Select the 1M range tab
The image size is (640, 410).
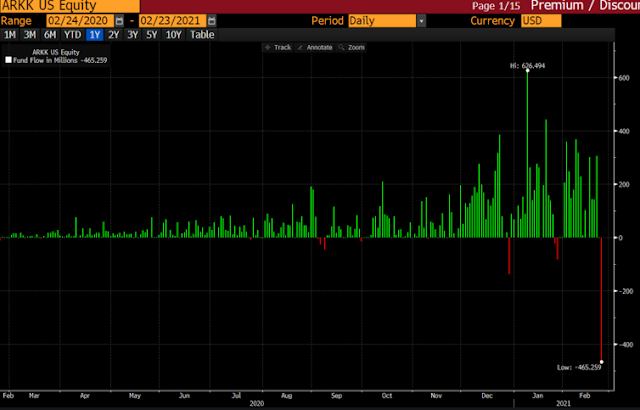(x=10, y=35)
